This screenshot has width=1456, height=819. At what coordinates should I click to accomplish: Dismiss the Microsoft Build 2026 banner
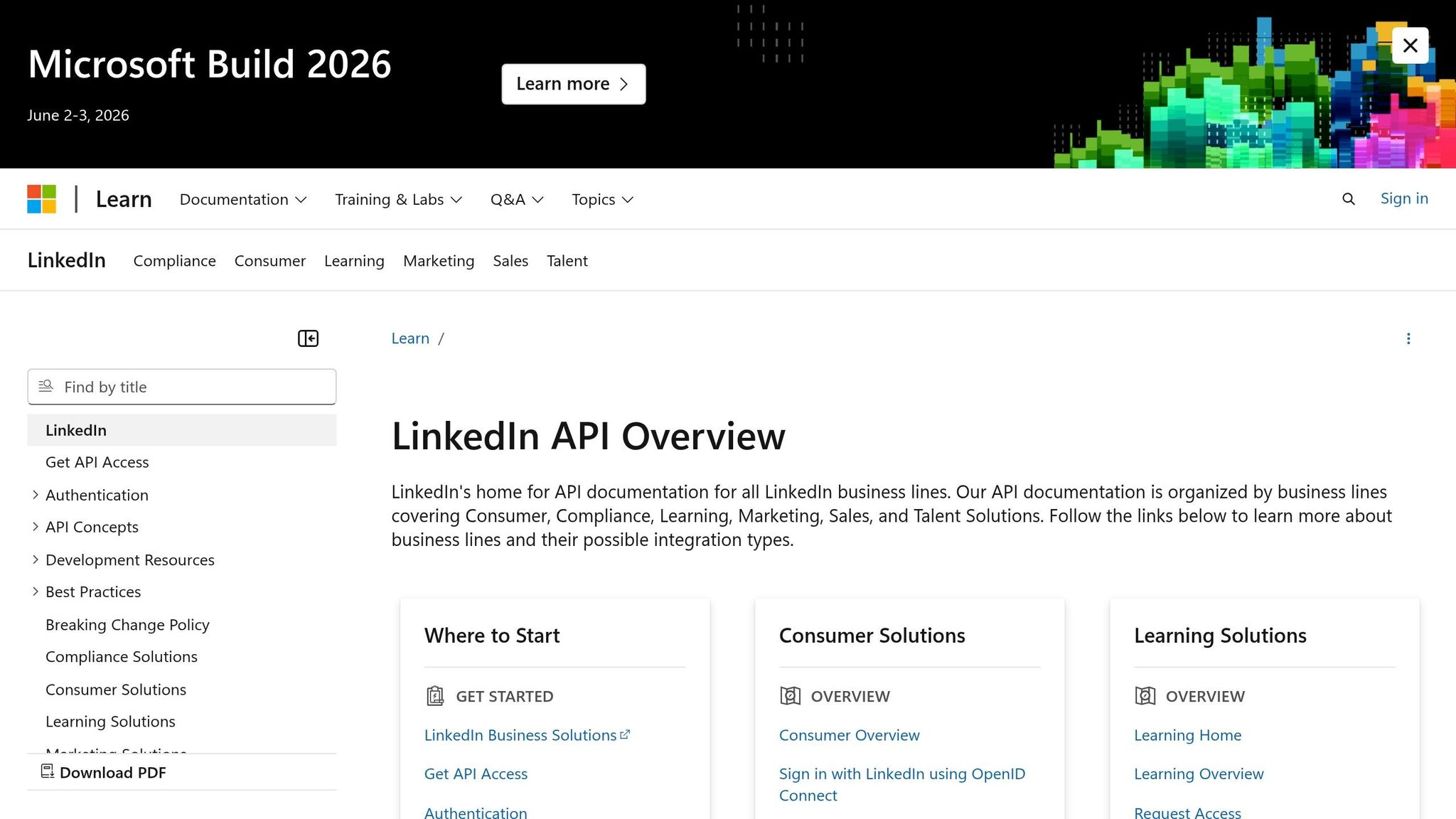[x=1410, y=45]
